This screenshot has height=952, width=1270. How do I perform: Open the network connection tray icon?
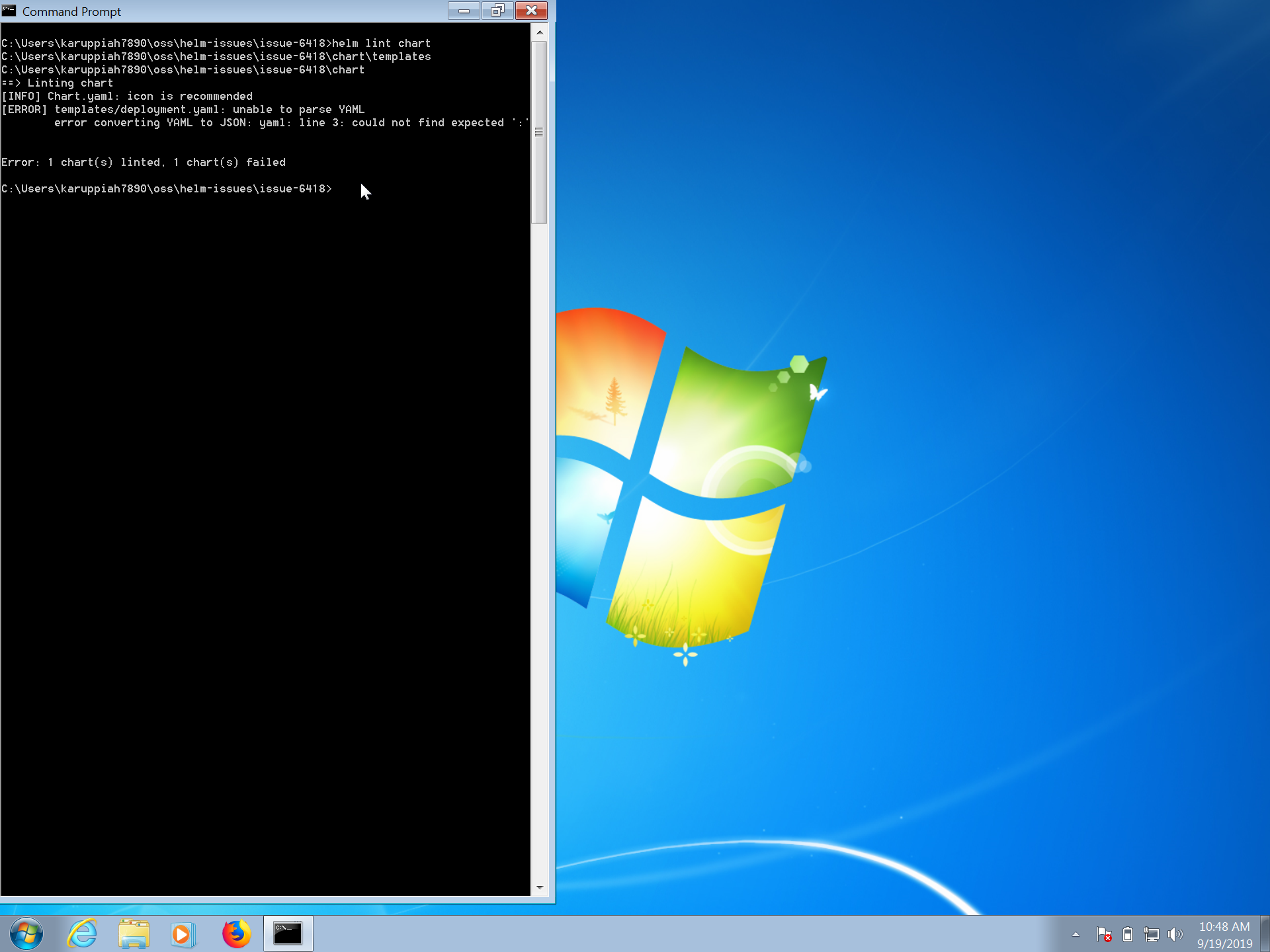[x=1151, y=934]
